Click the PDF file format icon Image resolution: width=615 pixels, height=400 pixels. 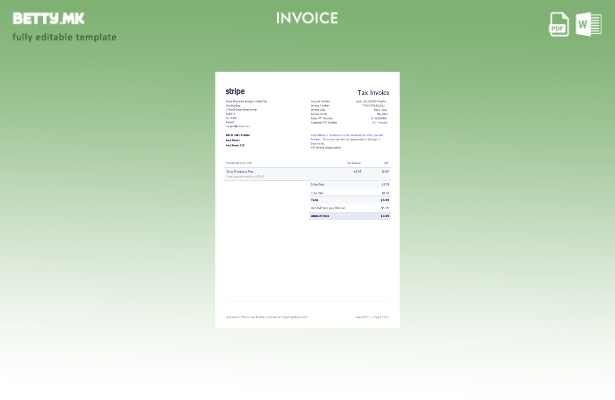coord(559,24)
